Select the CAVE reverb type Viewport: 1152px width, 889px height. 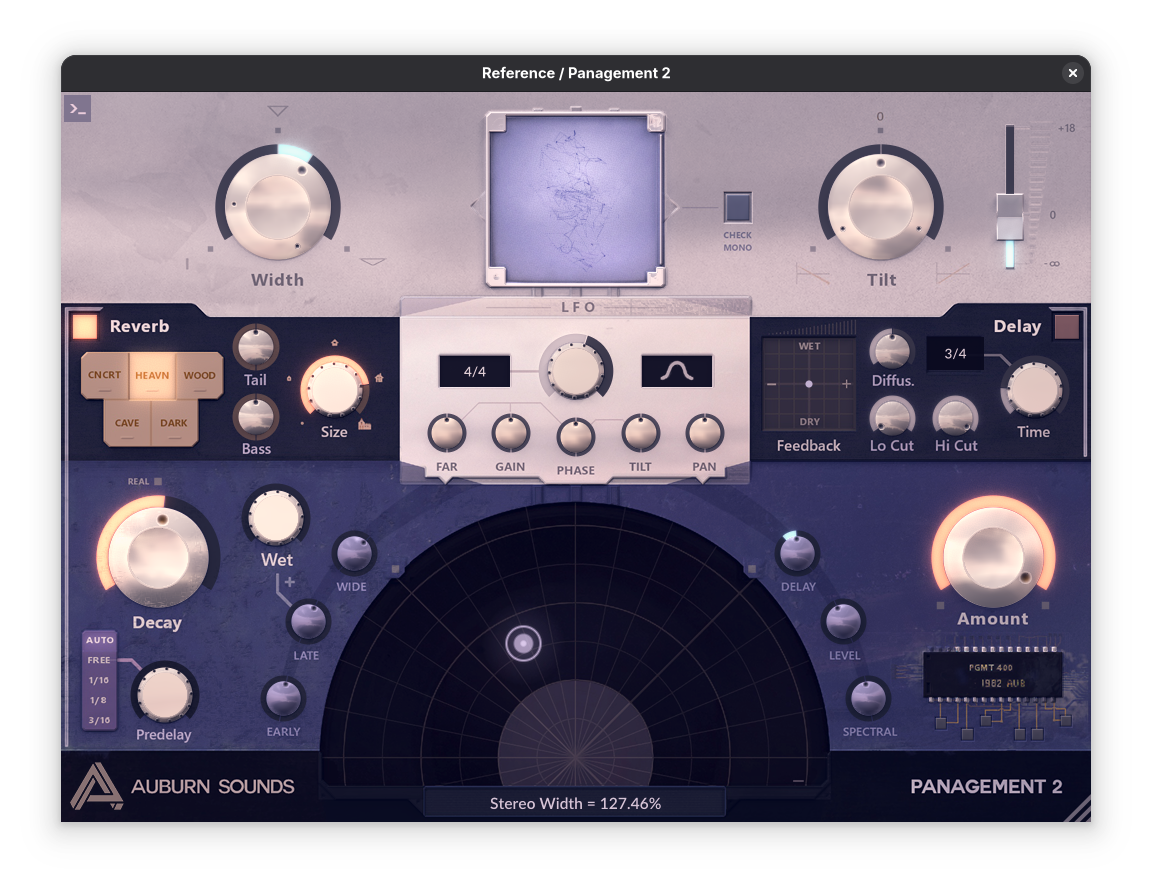click(x=127, y=424)
